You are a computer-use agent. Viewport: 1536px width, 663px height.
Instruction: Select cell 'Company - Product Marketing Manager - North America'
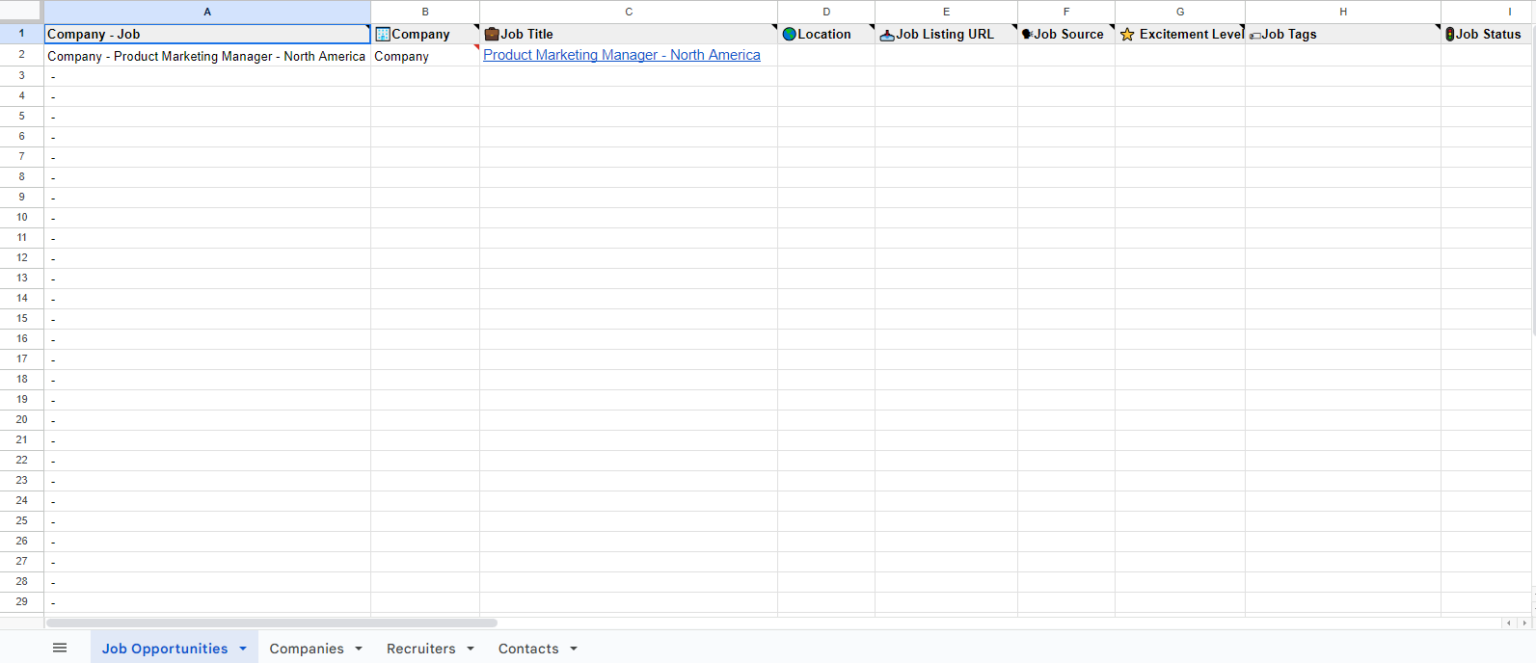207,56
